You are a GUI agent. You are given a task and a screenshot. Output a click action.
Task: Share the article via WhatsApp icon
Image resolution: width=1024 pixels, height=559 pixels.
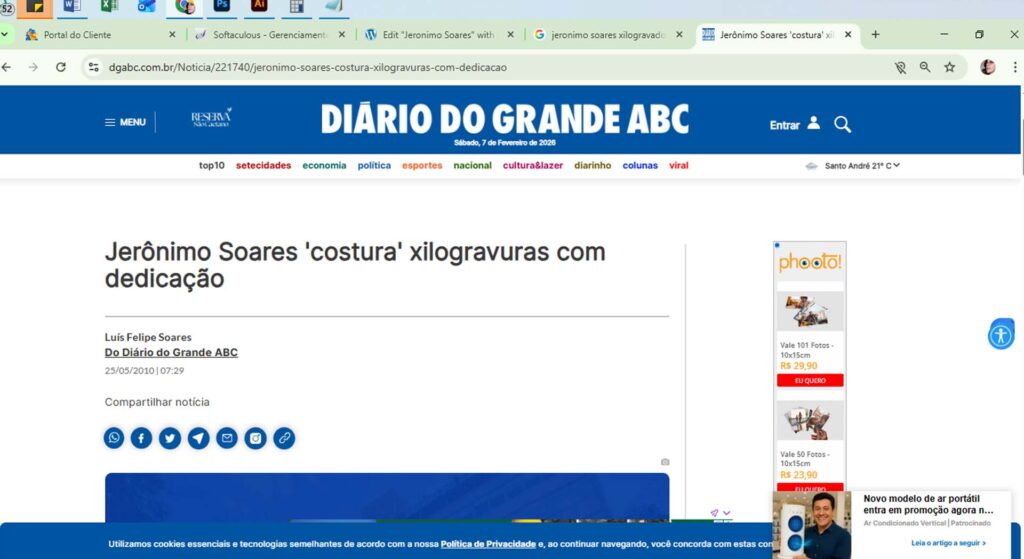click(115, 438)
